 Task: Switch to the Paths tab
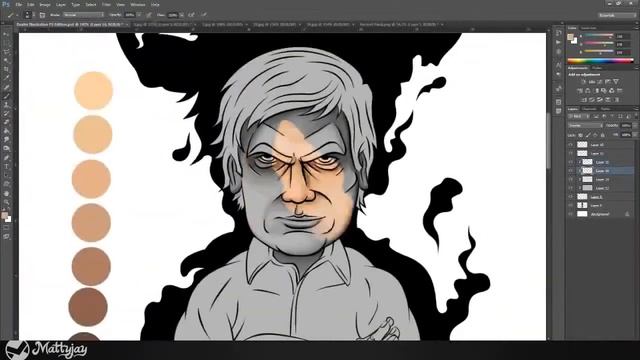pos(606,109)
